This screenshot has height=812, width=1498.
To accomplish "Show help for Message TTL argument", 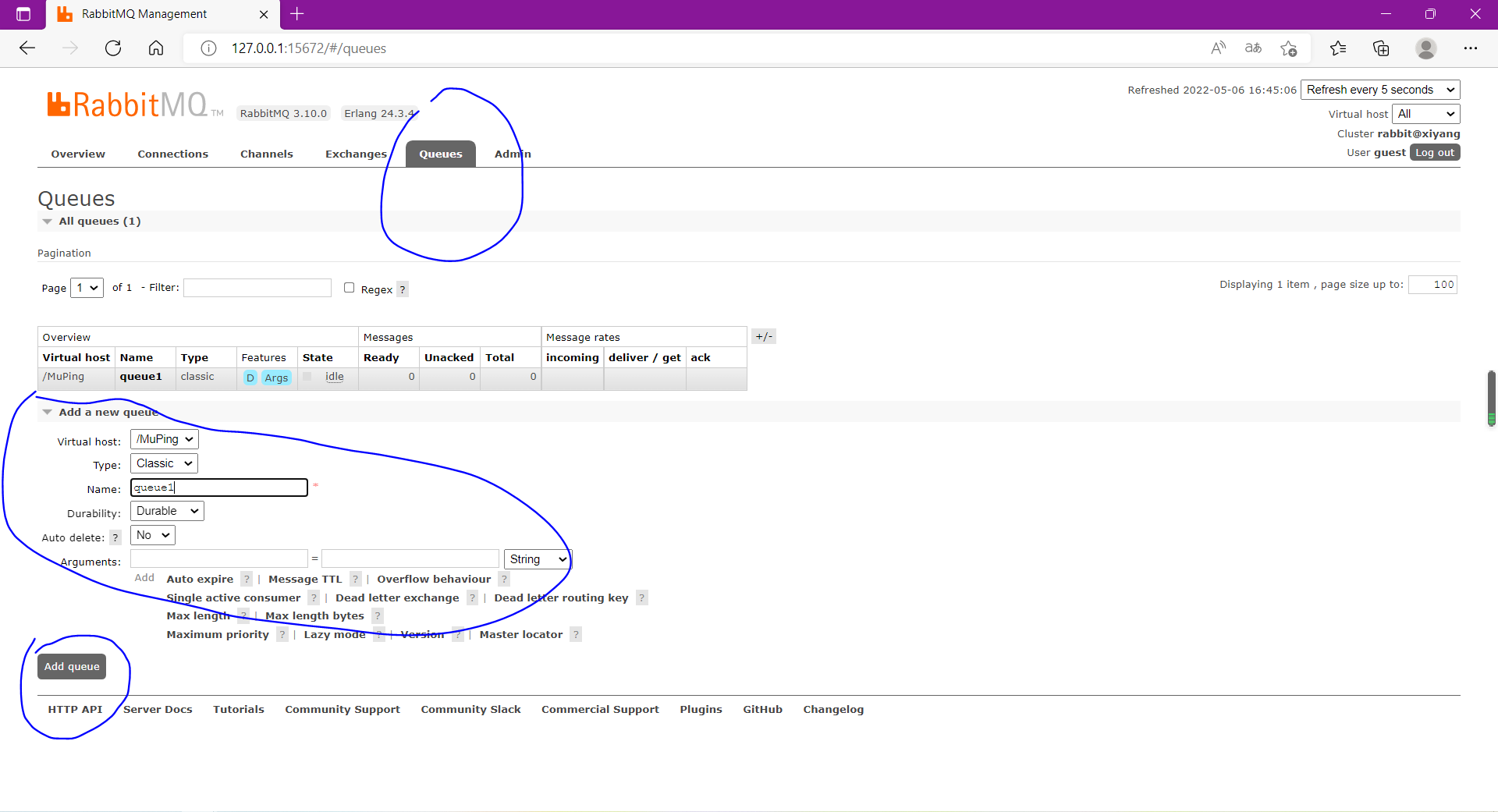I will [356, 579].
